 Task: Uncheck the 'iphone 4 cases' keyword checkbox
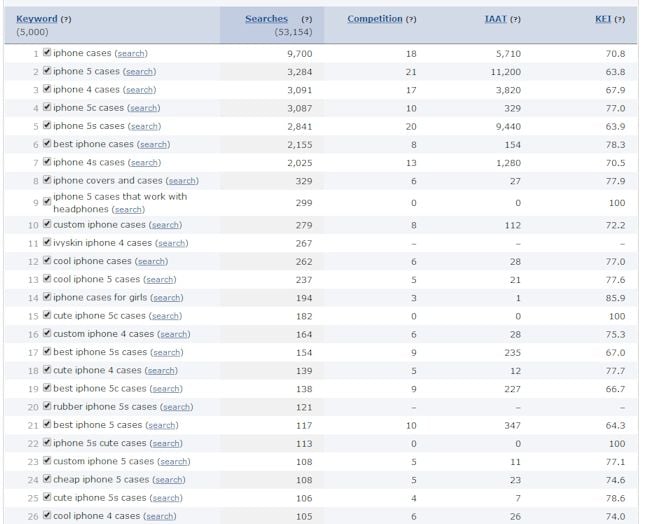click(47, 89)
